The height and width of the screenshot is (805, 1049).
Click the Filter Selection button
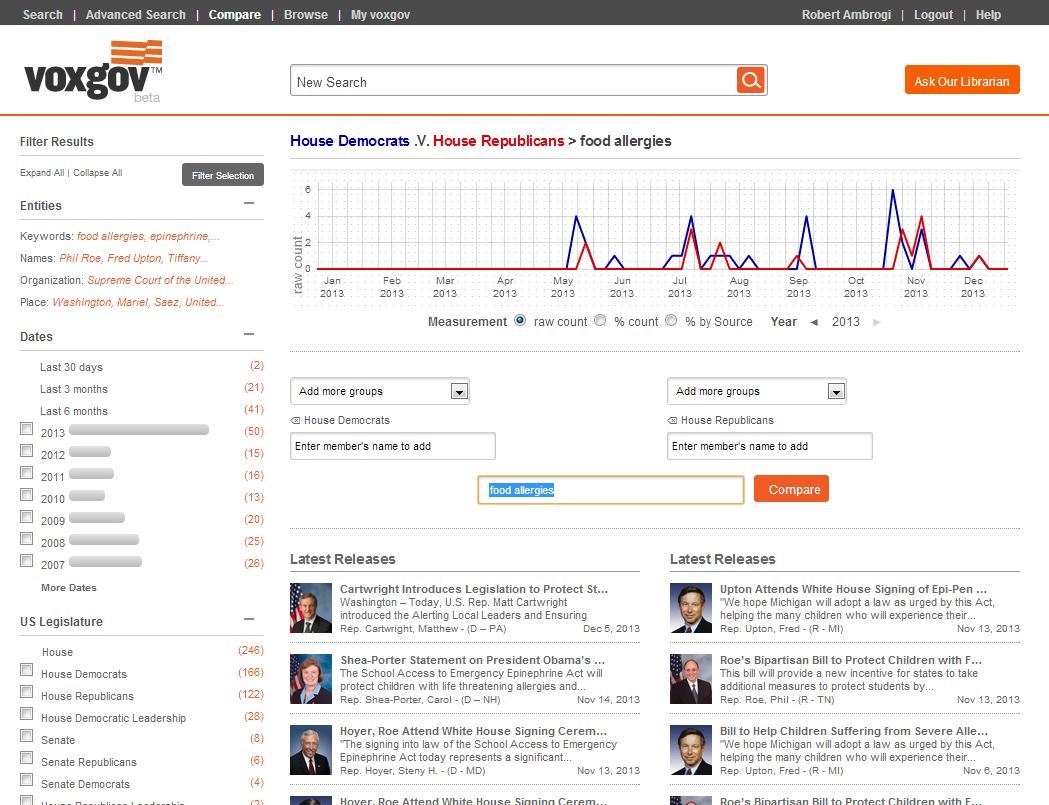[223, 175]
